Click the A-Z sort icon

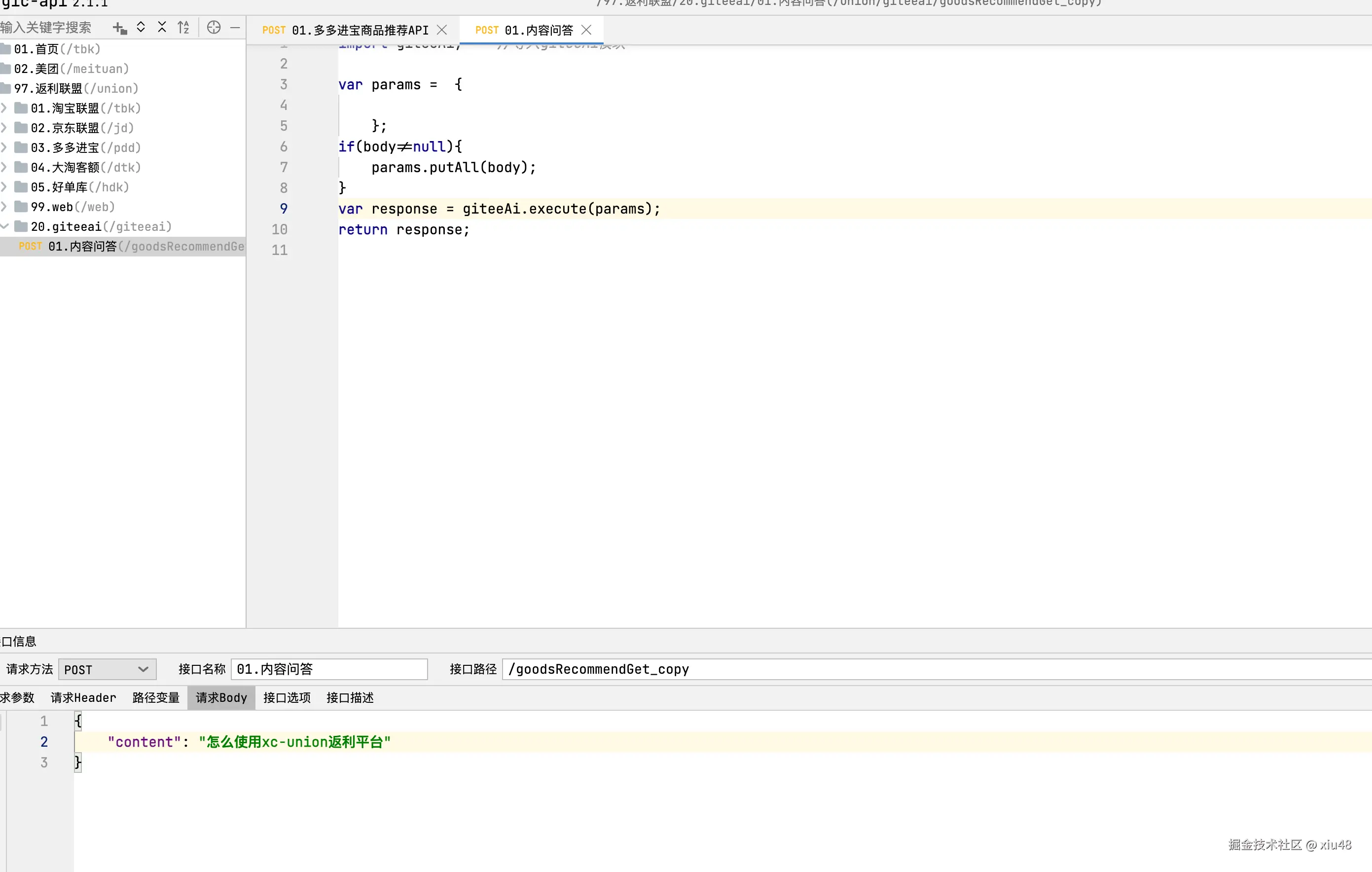183,27
